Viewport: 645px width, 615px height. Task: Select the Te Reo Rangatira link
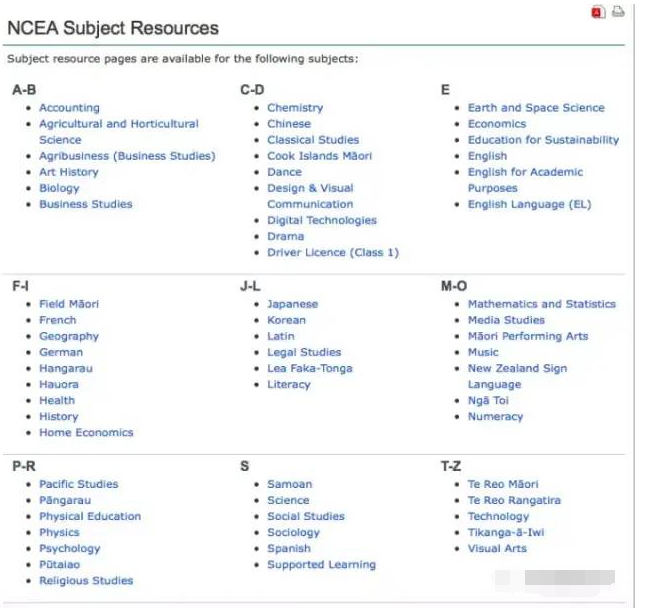[x=514, y=501]
